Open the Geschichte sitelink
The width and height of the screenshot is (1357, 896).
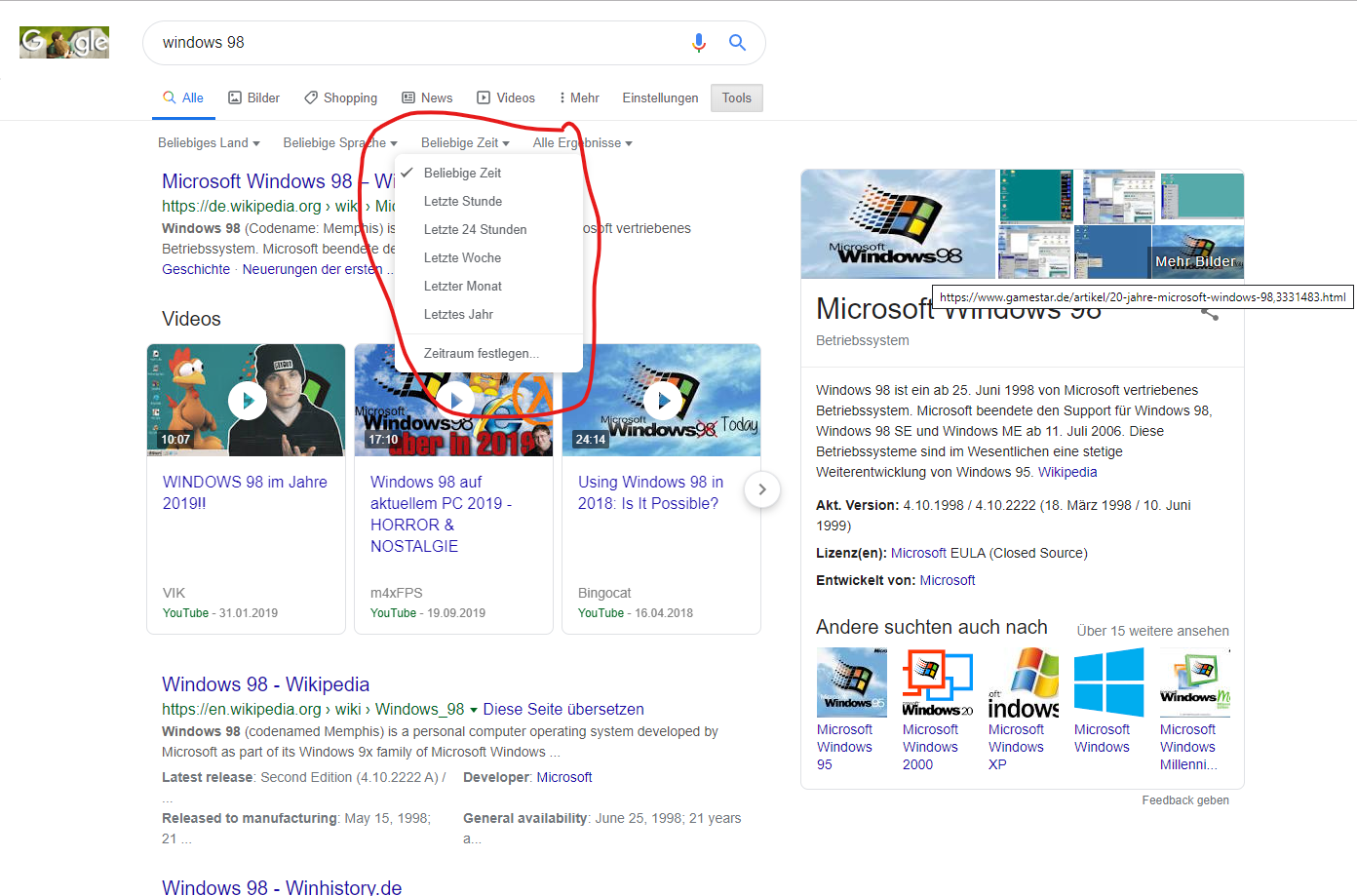[196, 269]
